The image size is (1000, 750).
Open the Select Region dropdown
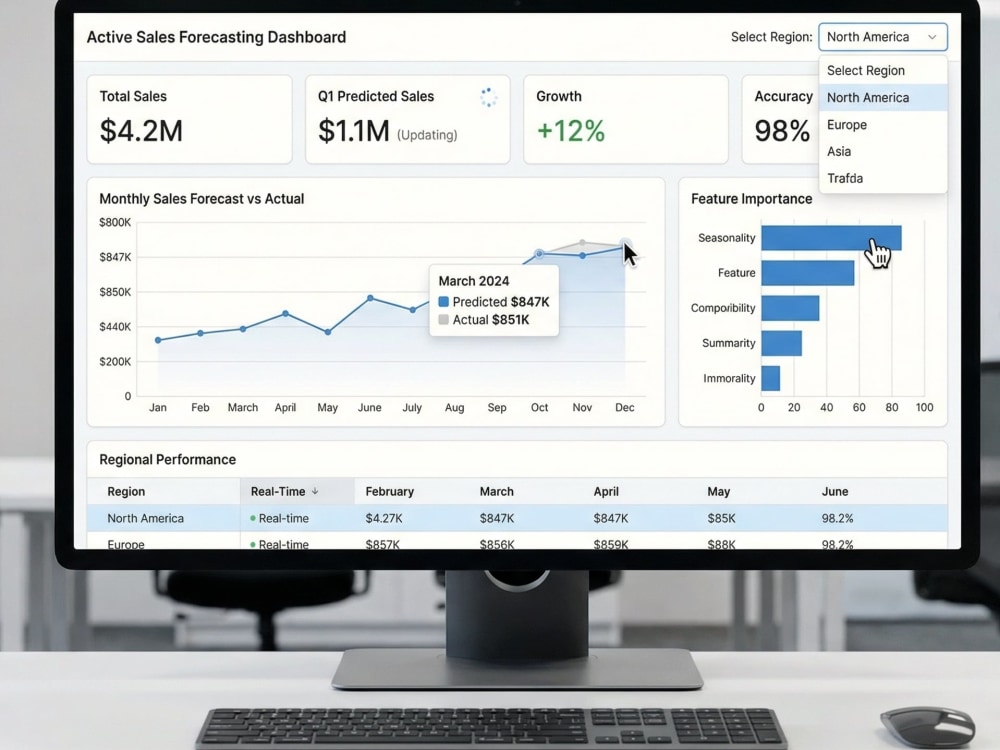(x=883, y=37)
